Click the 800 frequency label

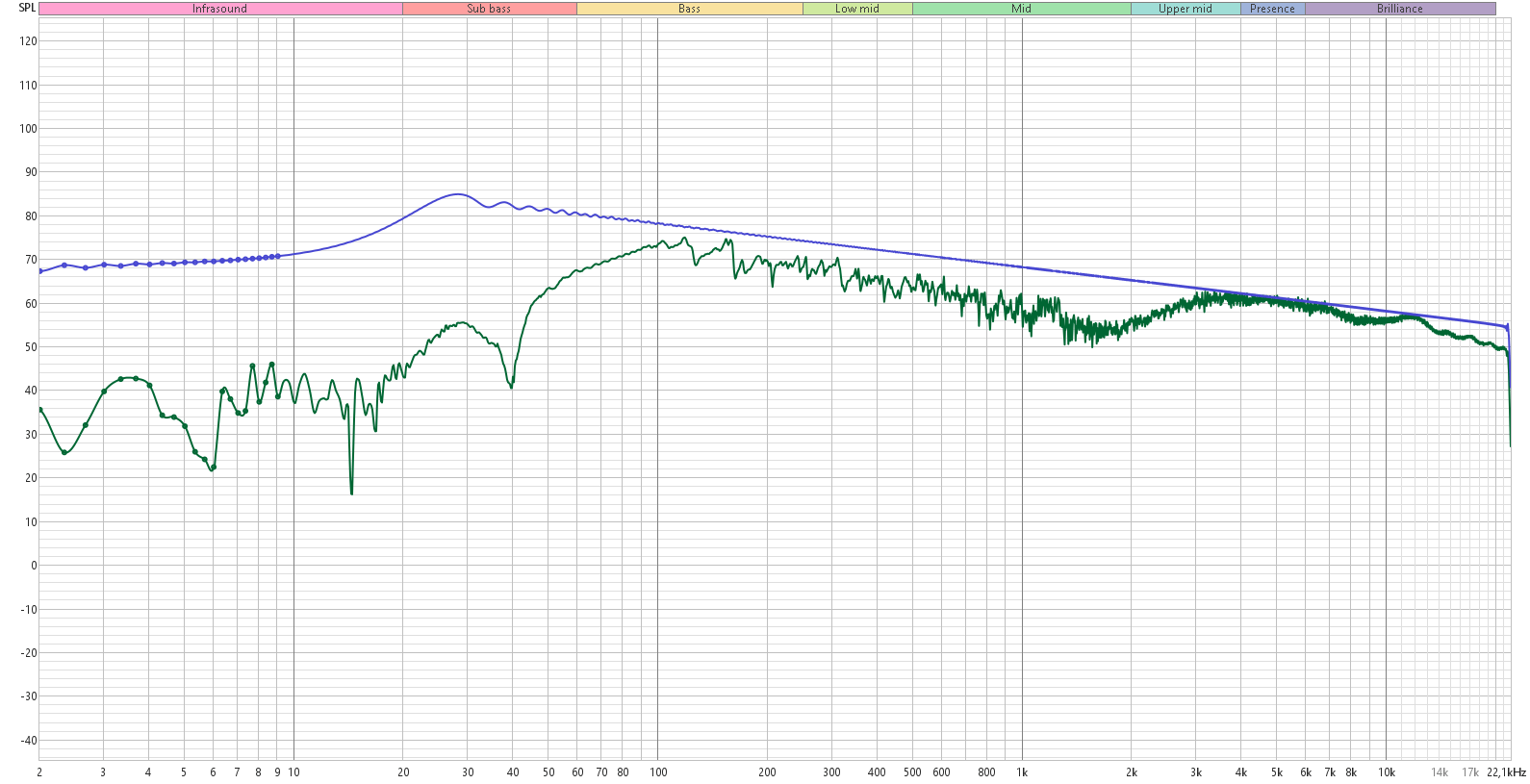(986, 772)
